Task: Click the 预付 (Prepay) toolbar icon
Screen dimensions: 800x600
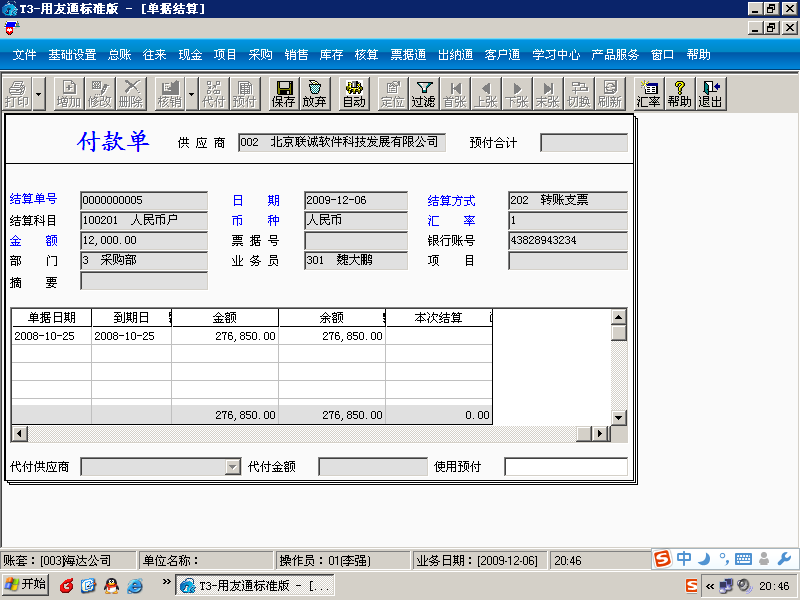Action: coord(244,93)
